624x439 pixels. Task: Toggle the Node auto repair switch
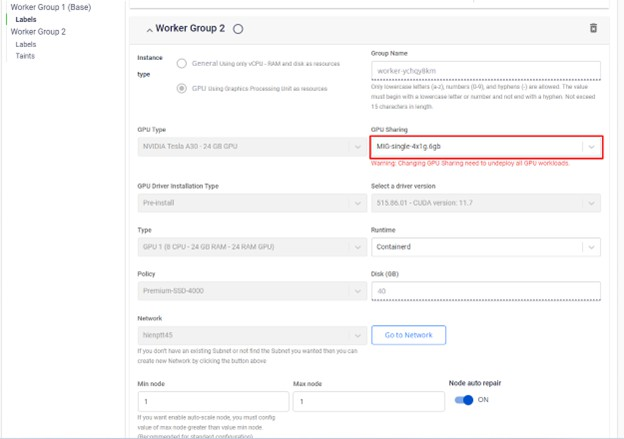pyautogui.click(x=465, y=400)
